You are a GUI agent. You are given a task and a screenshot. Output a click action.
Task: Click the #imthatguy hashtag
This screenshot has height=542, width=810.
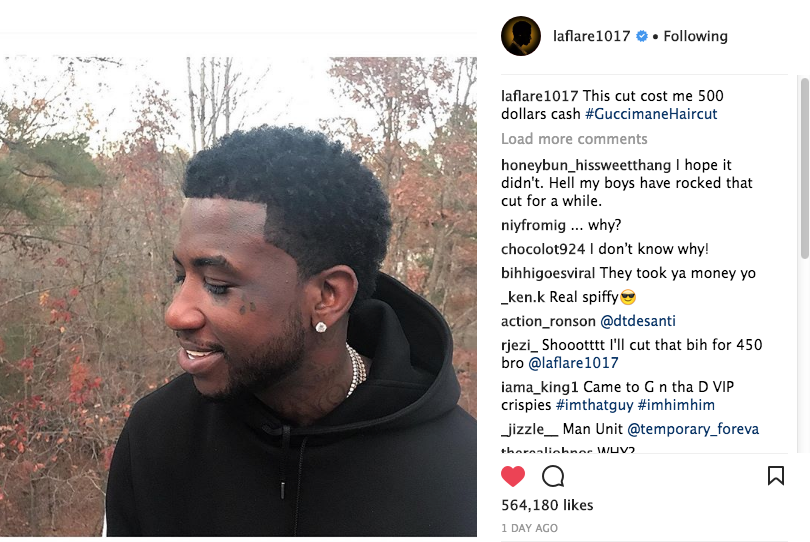pos(594,405)
